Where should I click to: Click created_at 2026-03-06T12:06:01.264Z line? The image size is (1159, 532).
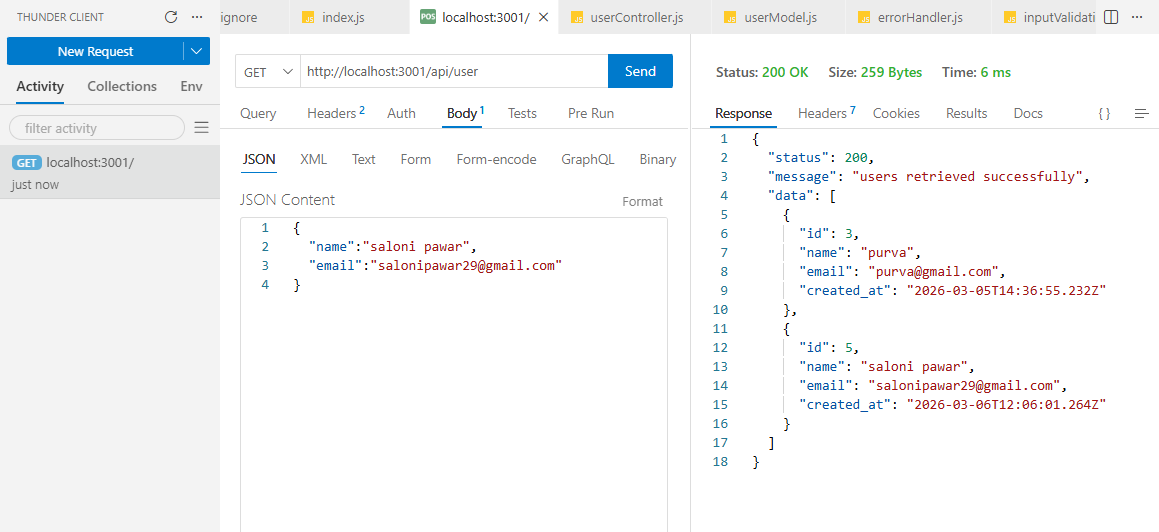952,404
